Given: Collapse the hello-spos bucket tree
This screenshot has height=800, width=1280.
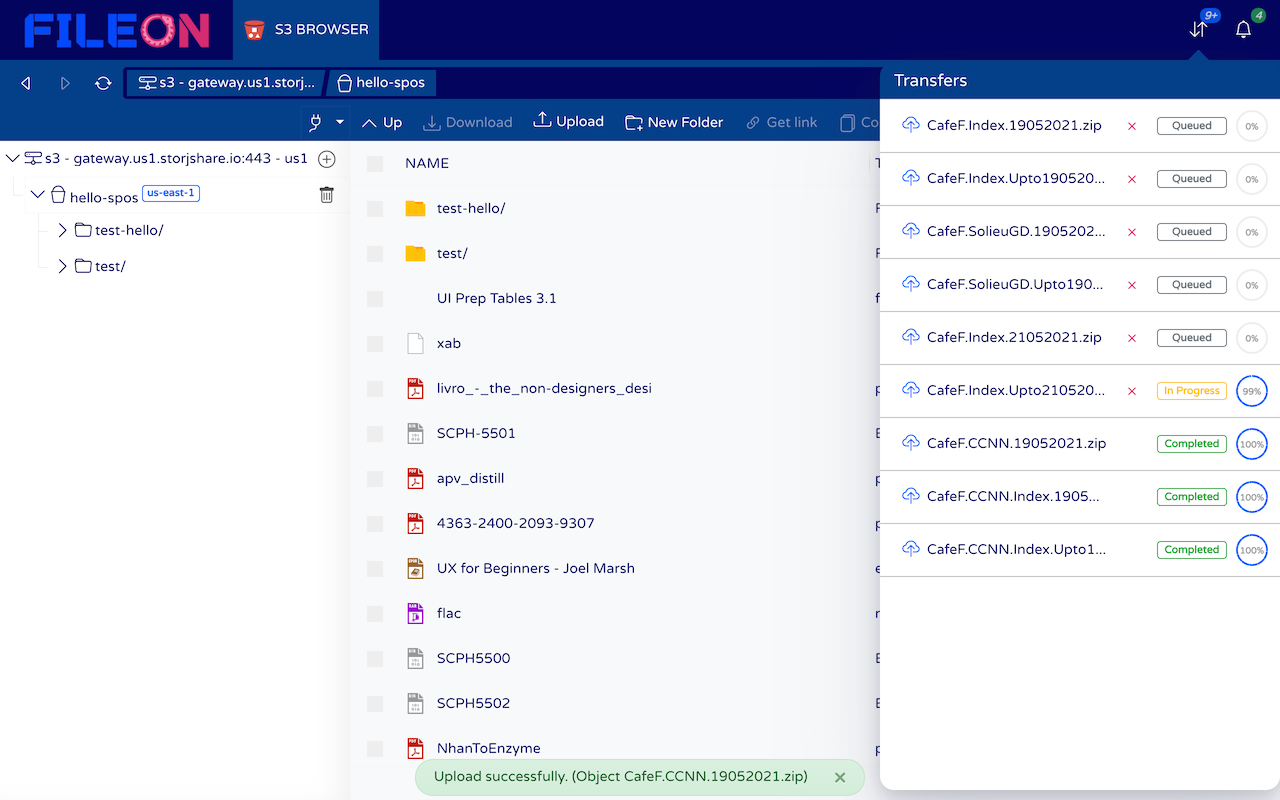Looking at the screenshot, I should click(x=38, y=194).
